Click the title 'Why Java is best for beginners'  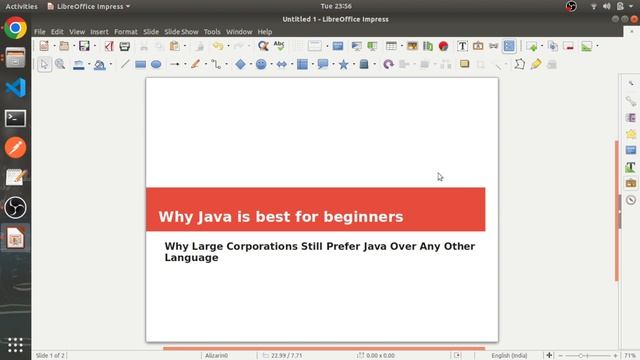(281, 217)
